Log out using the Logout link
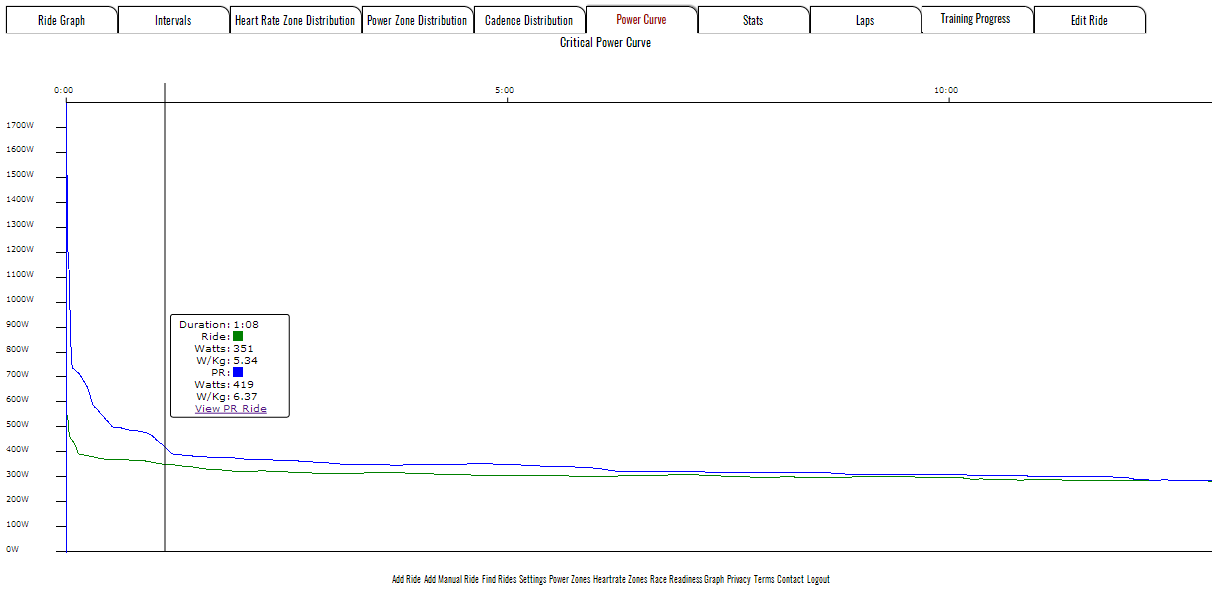Screen dimensions: 1212x605 tap(818, 580)
